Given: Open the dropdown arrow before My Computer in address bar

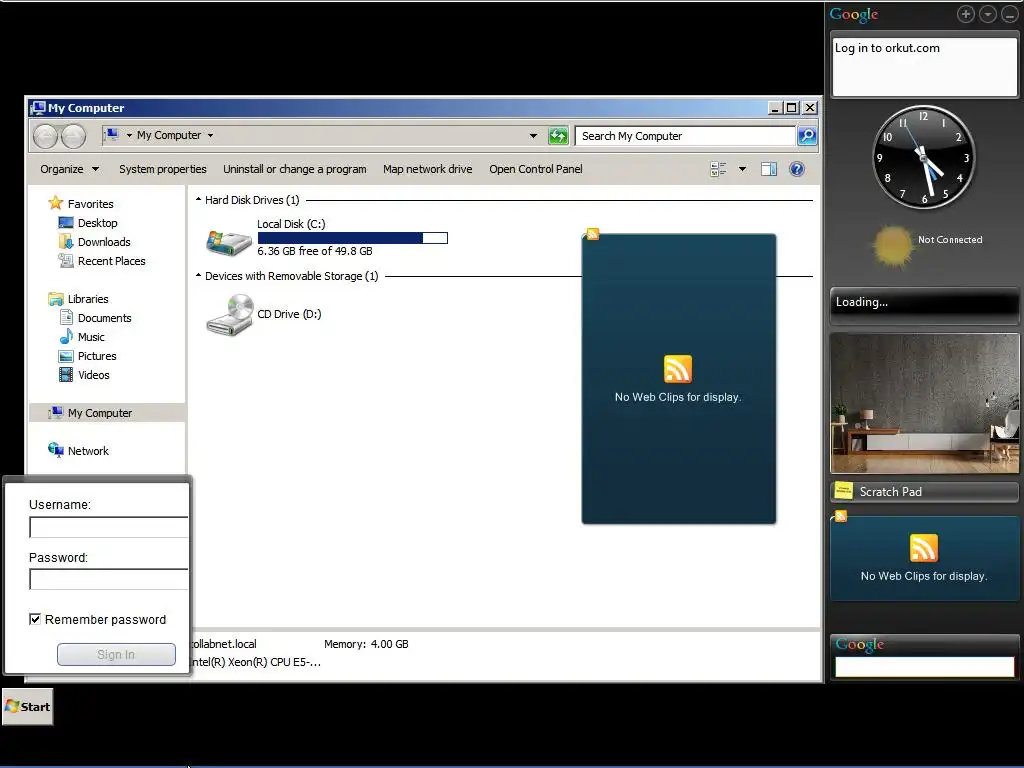Looking at the screenshot, I should [129, 136].
